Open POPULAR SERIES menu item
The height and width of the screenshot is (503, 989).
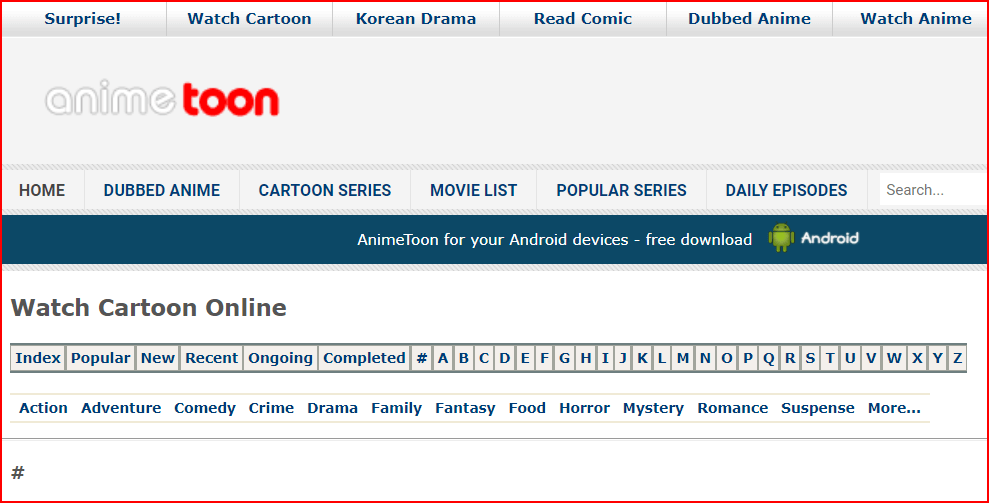coord(621,190)
